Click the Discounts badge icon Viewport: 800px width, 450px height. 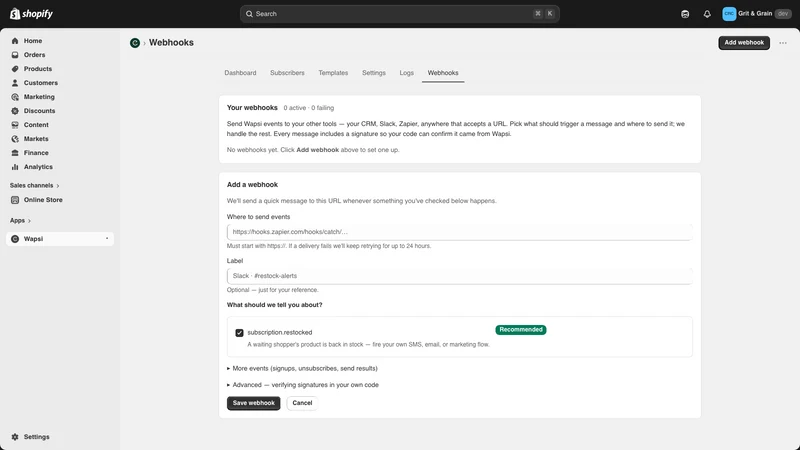15,111
